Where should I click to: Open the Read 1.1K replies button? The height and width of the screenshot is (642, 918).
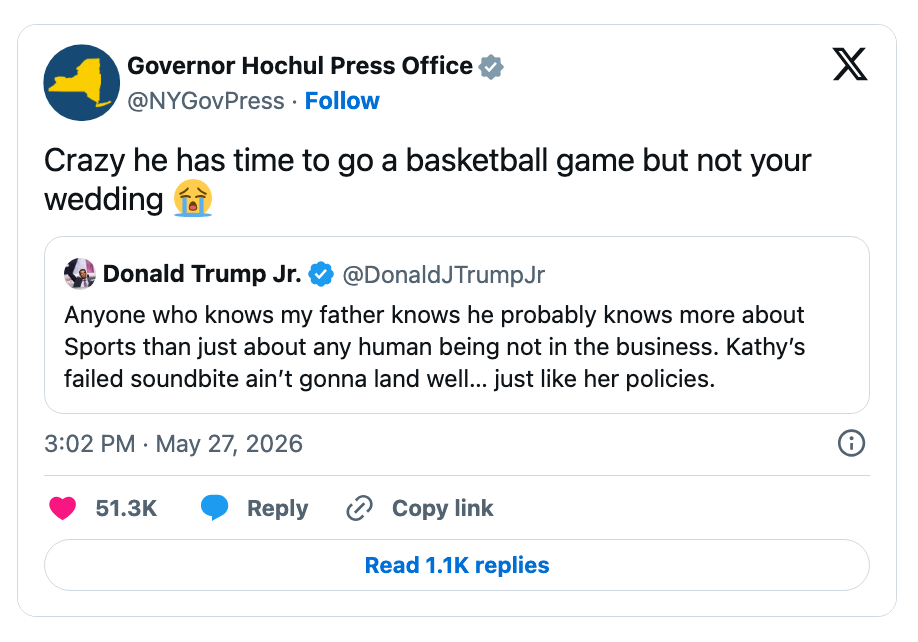(457, 565)
